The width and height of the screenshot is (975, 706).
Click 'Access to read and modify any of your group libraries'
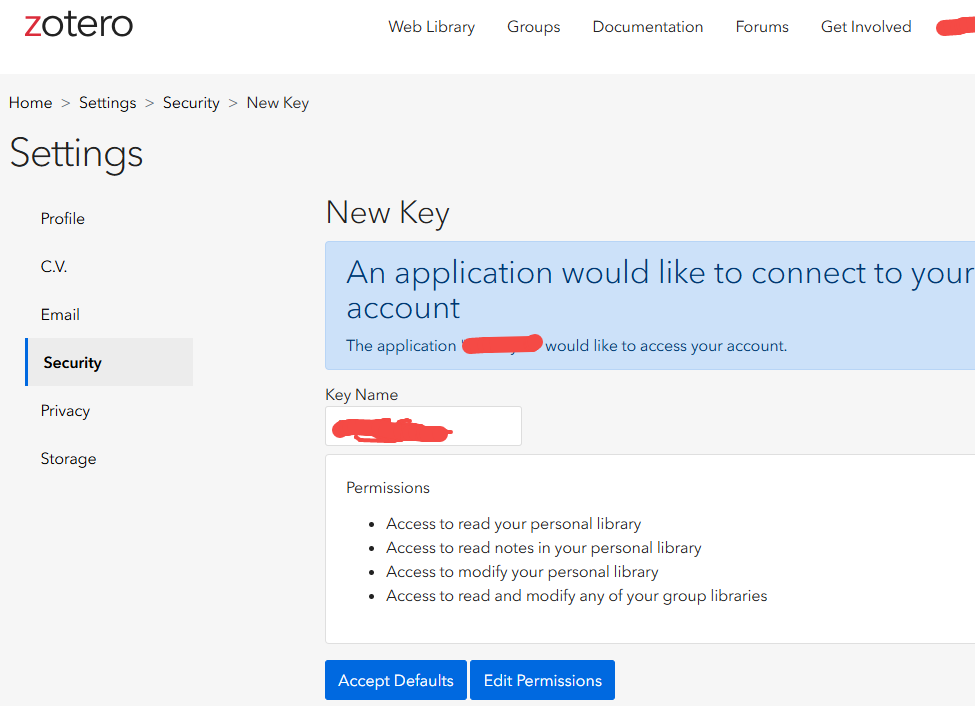point(576,596)
